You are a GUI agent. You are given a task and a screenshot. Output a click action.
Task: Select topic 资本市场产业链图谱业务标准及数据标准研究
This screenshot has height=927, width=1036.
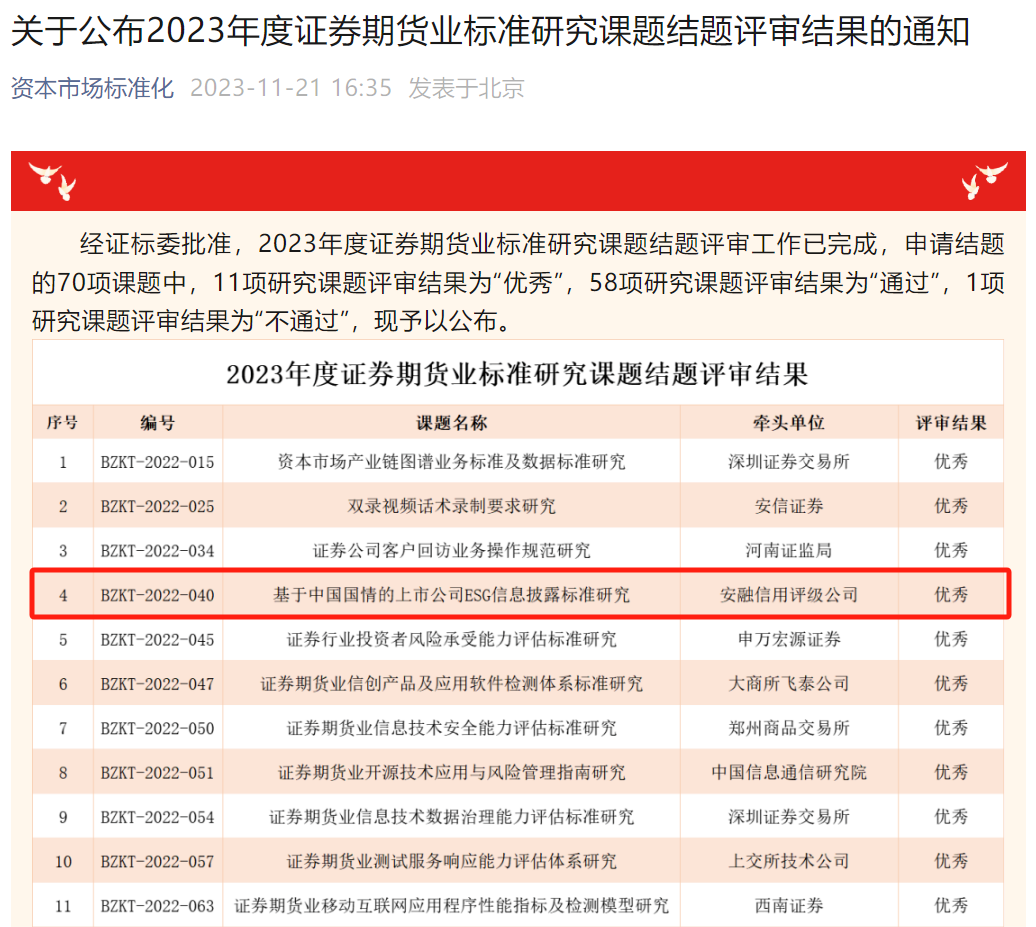click(451, 461)
